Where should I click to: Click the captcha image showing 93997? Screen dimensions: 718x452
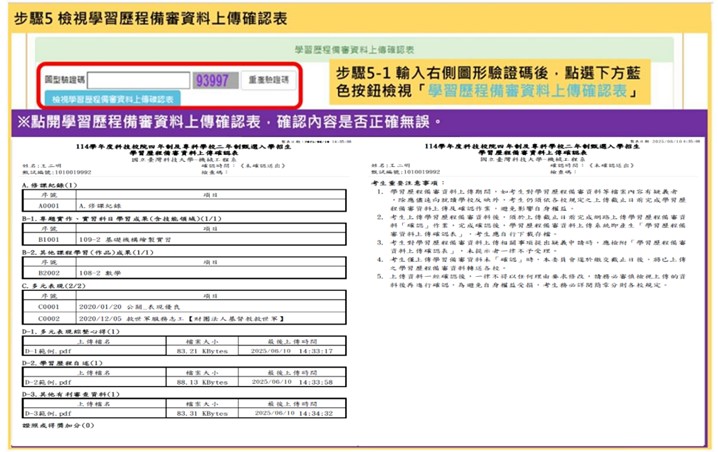pos(215,81)
